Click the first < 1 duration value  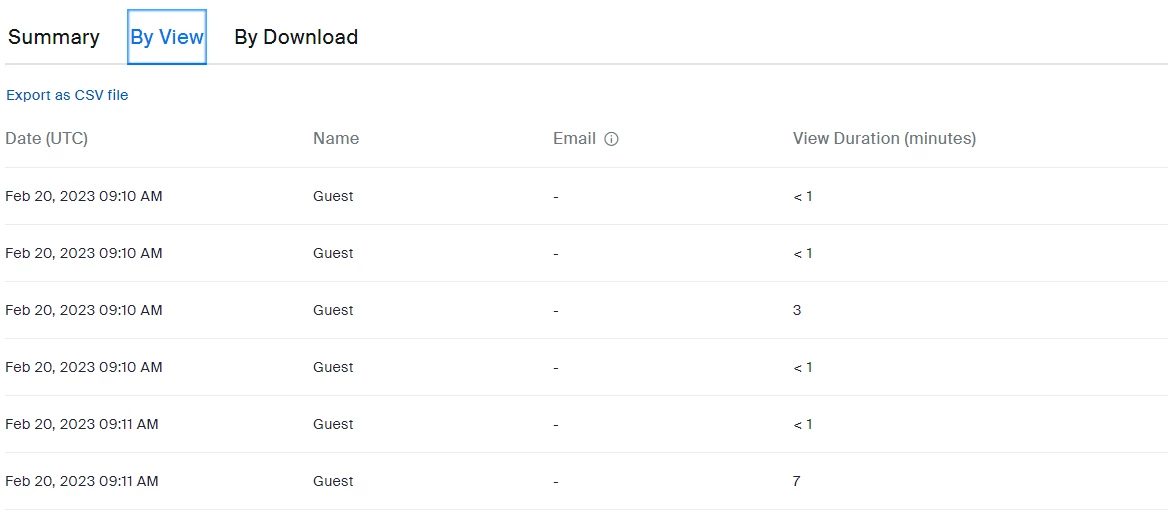pyautogui.click(x=802, y=197)
